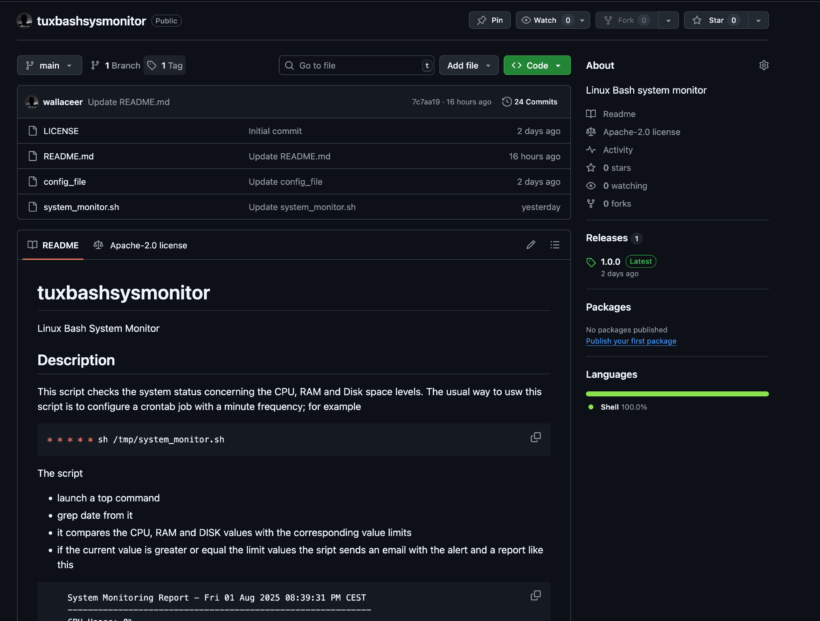Open the Add file dropdown
The height and width of the screenshot is (621, 820).
(x=470, y=65)
